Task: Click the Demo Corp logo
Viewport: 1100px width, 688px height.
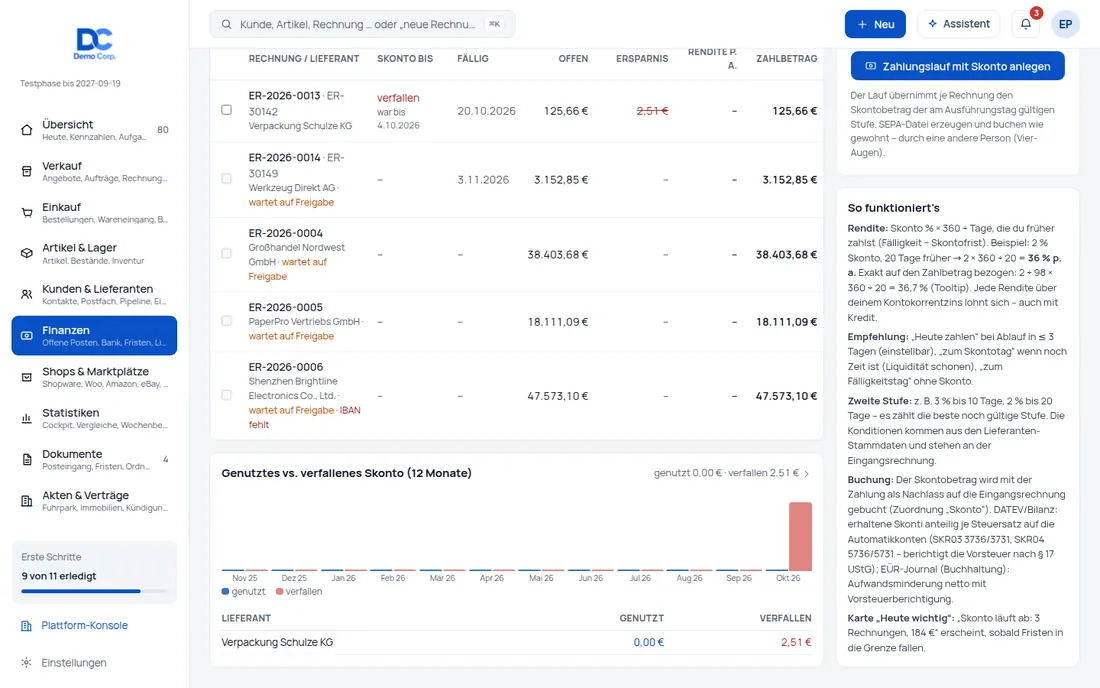Action: click(95, 43)
